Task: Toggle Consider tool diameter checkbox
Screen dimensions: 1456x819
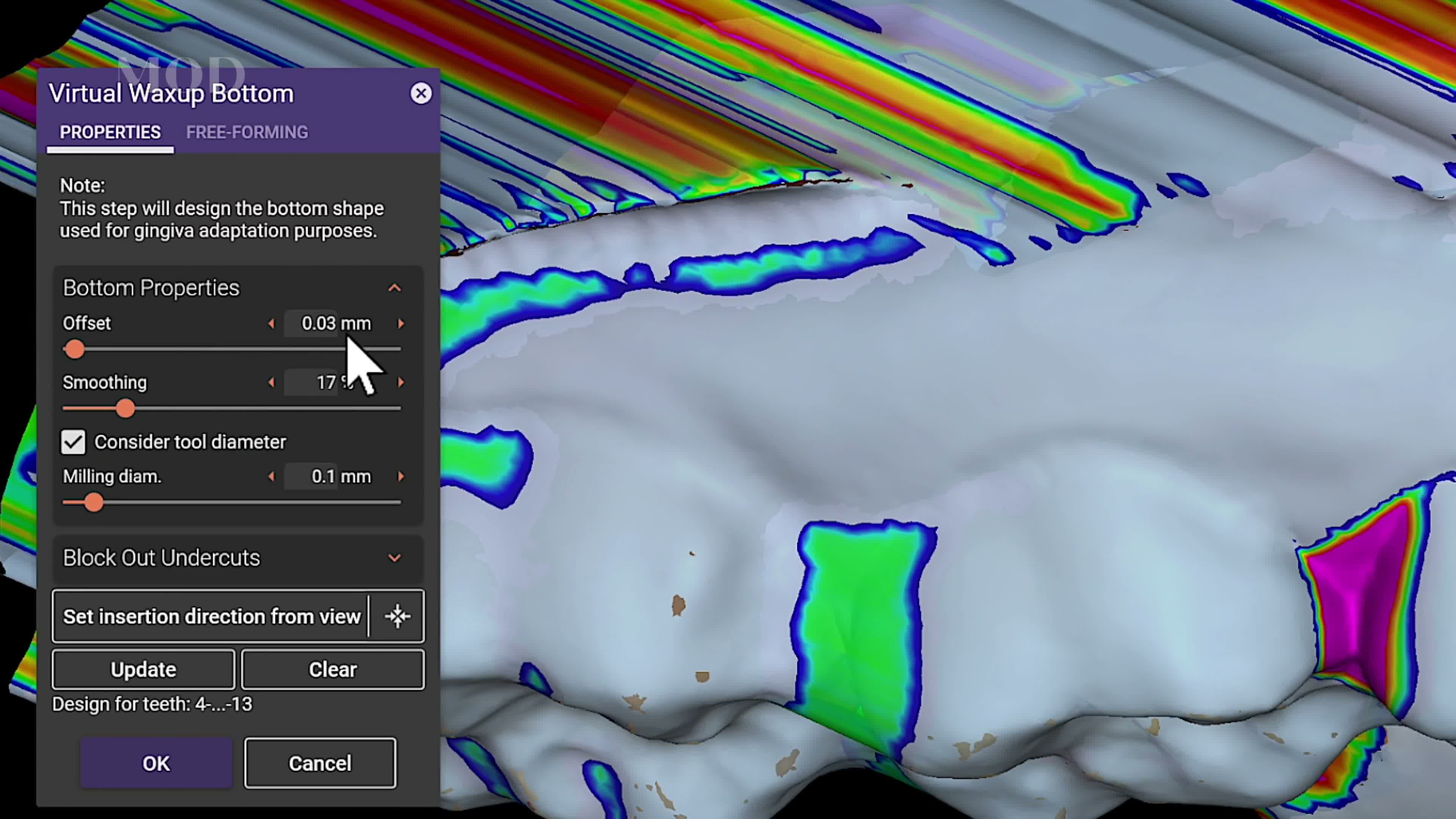Action: point(74,442)
